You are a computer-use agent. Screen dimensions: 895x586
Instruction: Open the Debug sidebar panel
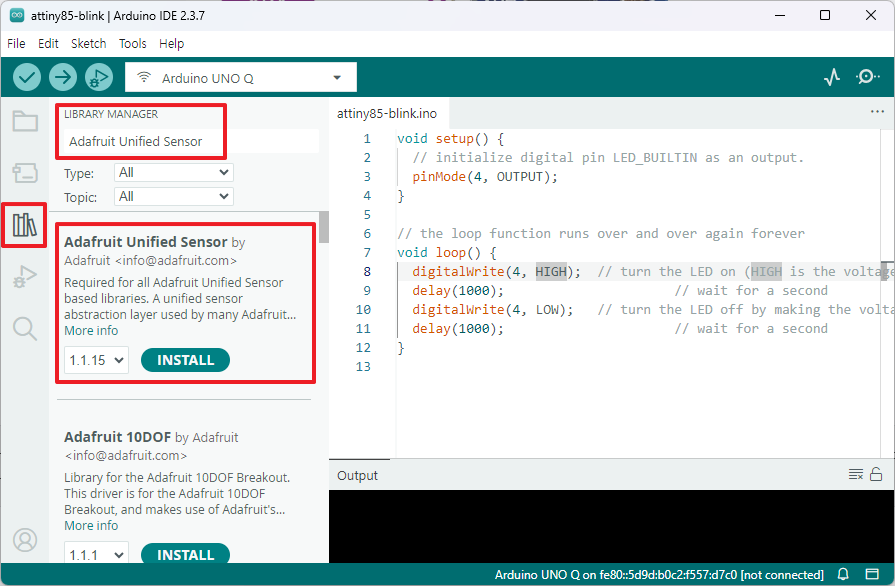pyautogui.click(x=25, y=277)
